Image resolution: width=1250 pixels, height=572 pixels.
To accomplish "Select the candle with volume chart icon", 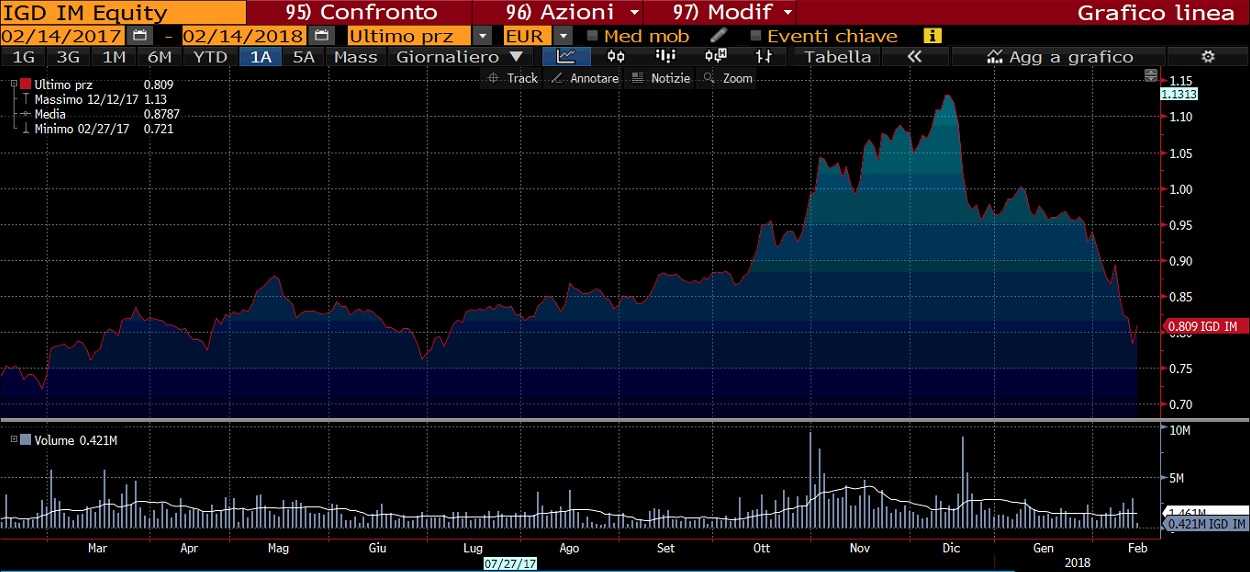I will tap(716, 56).
